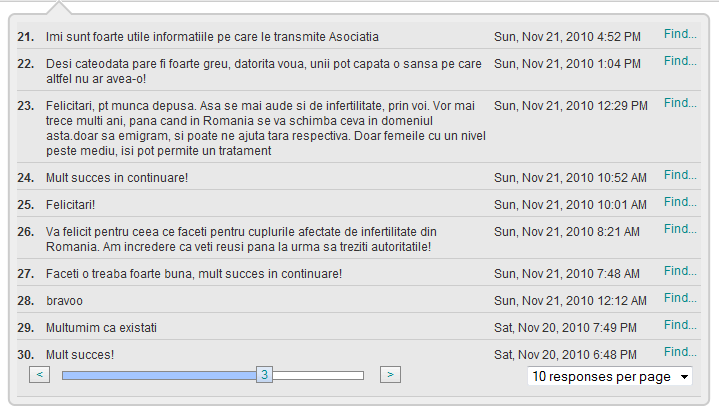Open the 10 responses per page dropdown
Screen dimensions: 719x411
tap(610, 377)
